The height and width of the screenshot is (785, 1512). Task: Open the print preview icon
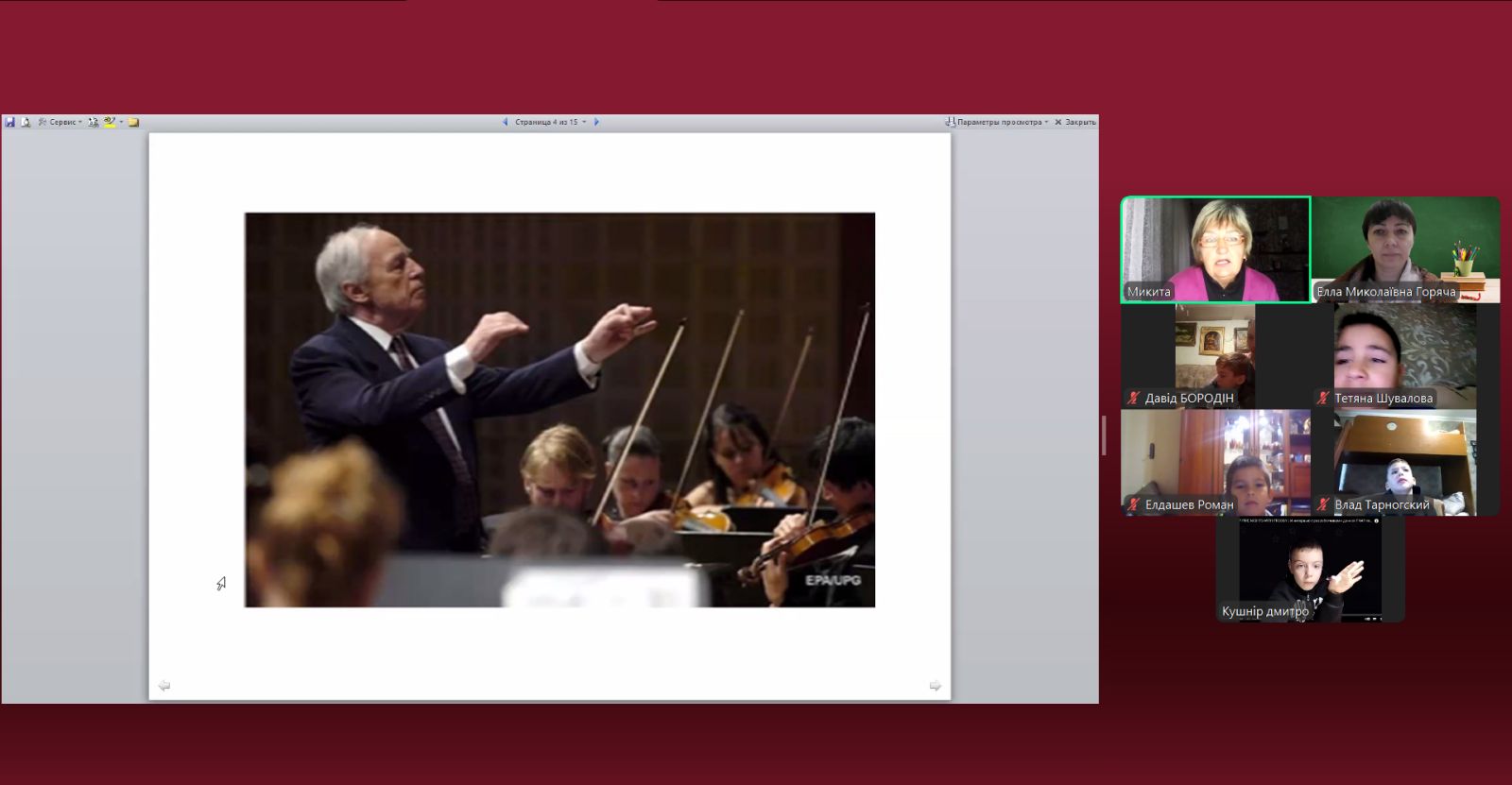coord(26,122)
